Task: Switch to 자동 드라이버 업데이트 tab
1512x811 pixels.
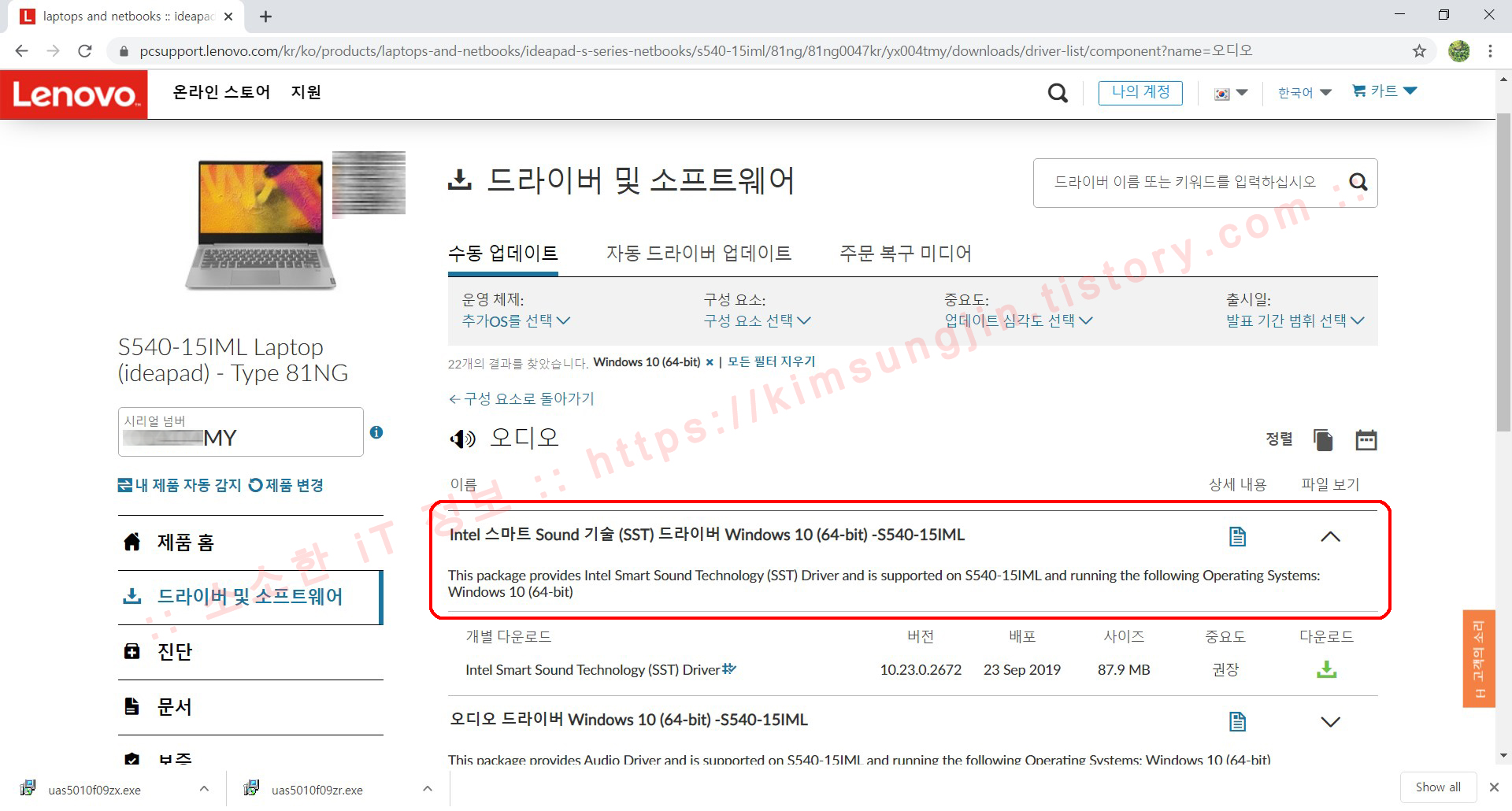Action: tap(699, 253)
